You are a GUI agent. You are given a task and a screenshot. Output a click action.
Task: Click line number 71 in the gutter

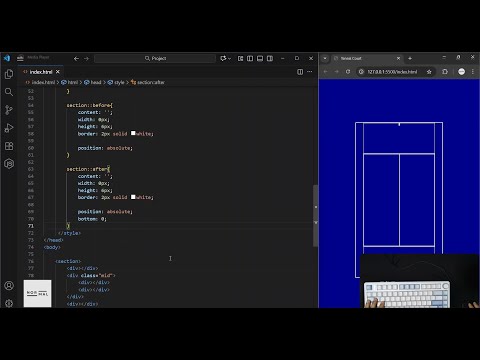[x=31, y=226]
